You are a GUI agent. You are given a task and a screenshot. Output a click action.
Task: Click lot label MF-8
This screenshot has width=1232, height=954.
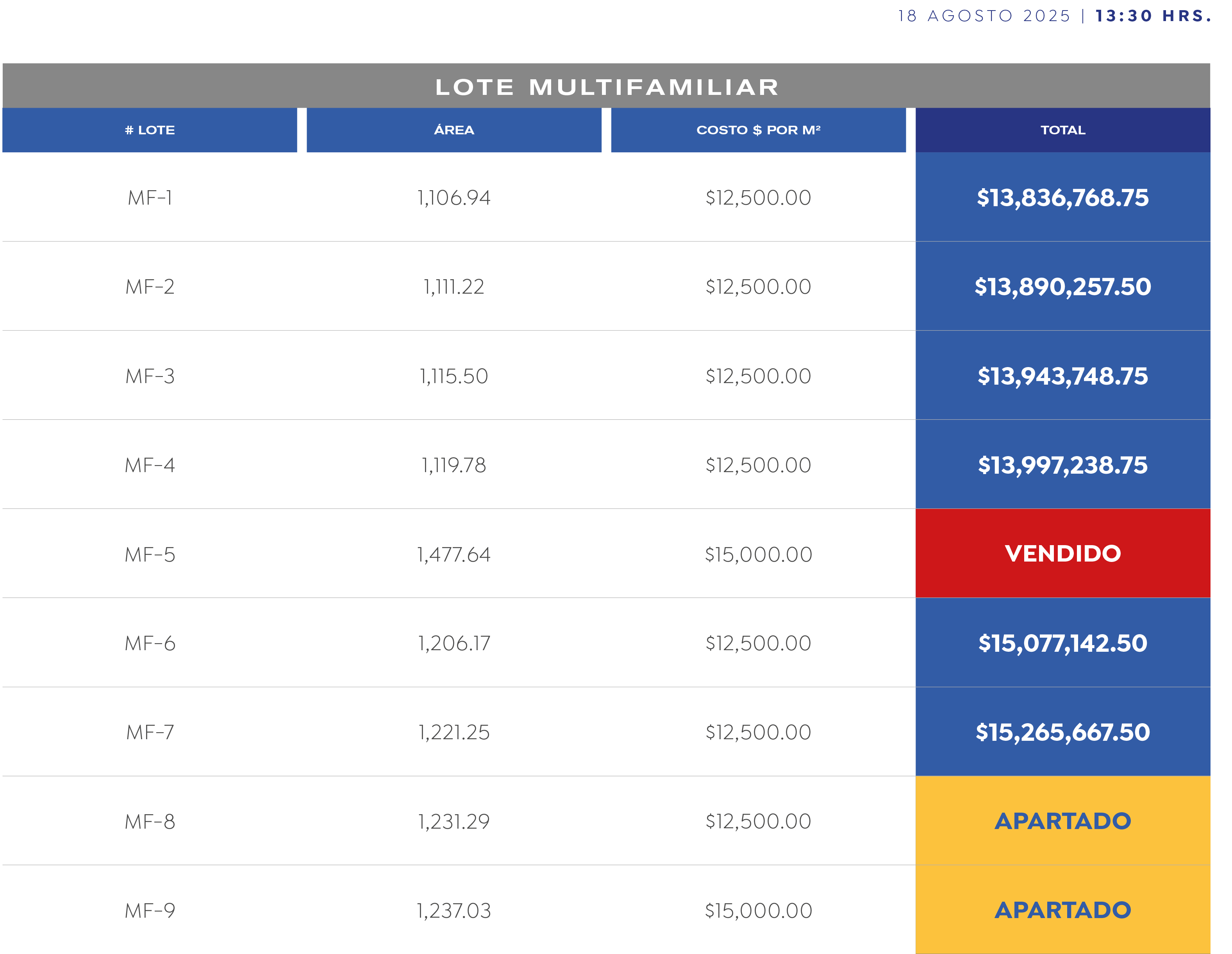[150, 822]
